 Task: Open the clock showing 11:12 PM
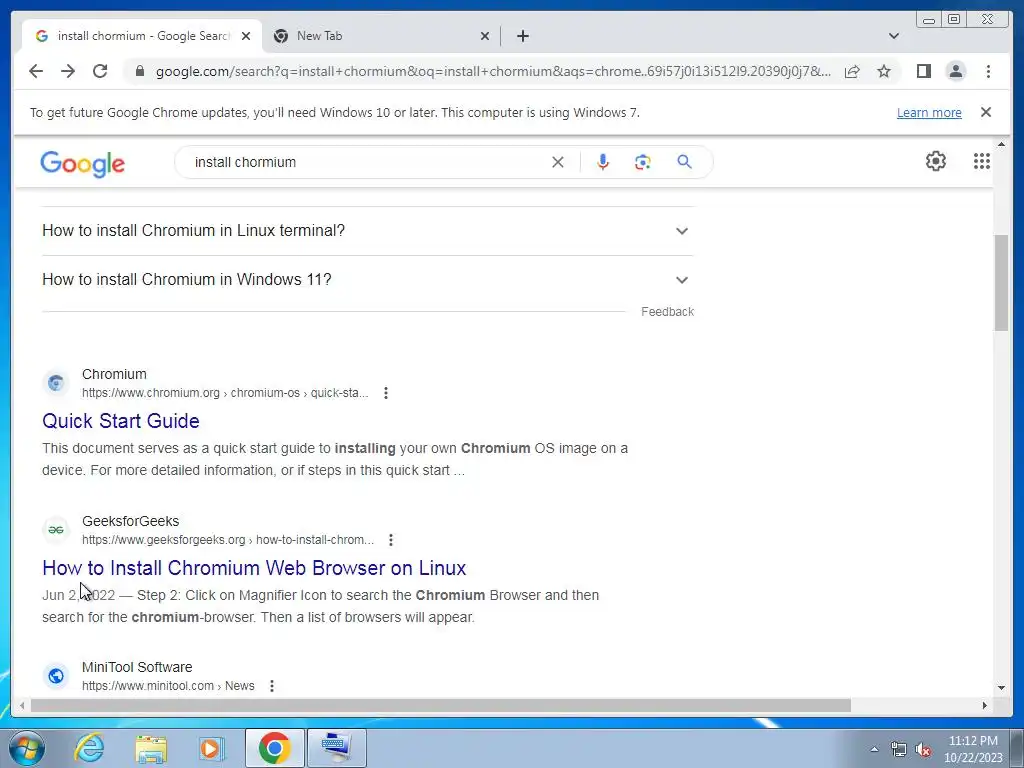point(973,748)
